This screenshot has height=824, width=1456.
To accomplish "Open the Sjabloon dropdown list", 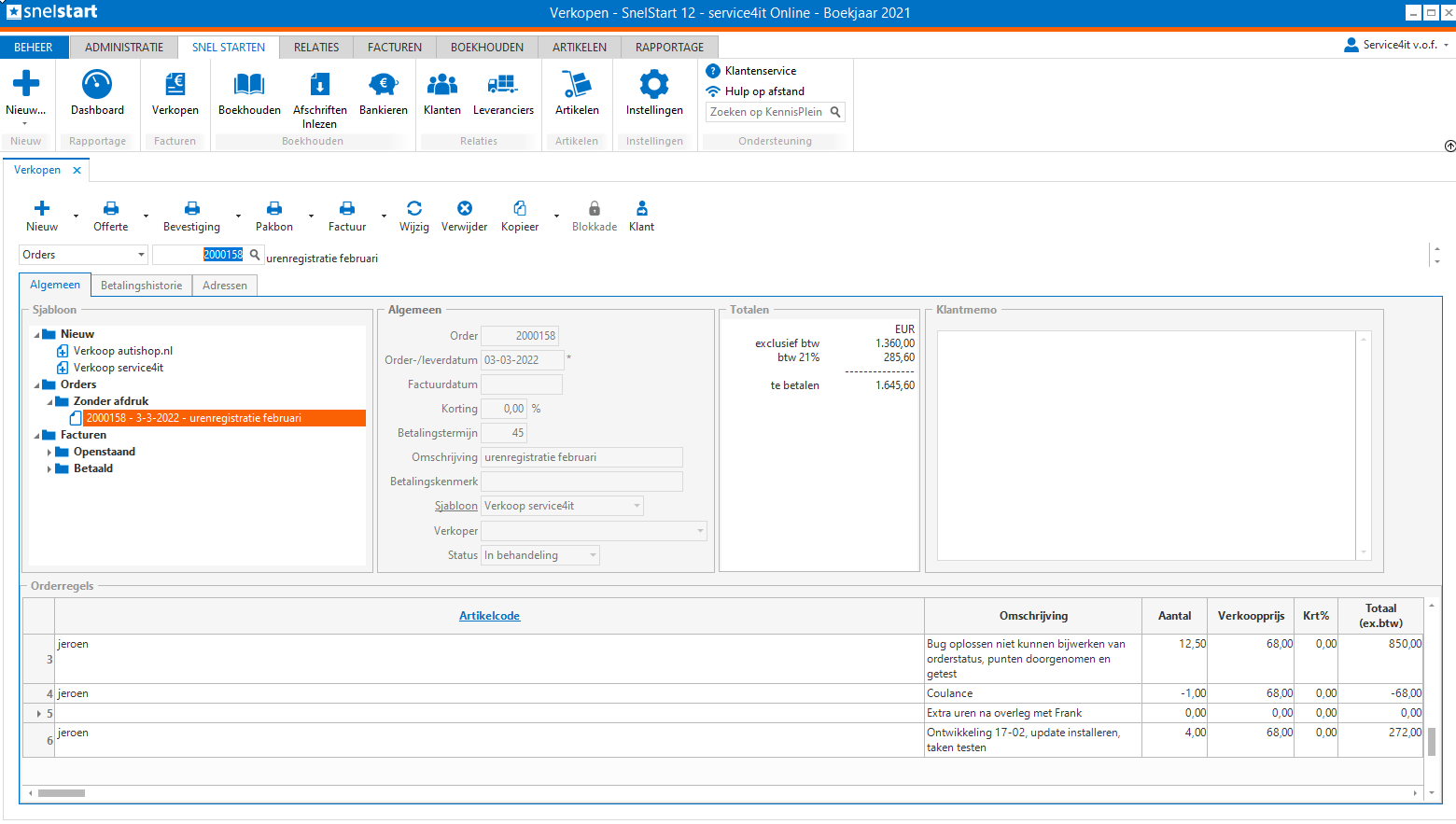I will 637,506.
